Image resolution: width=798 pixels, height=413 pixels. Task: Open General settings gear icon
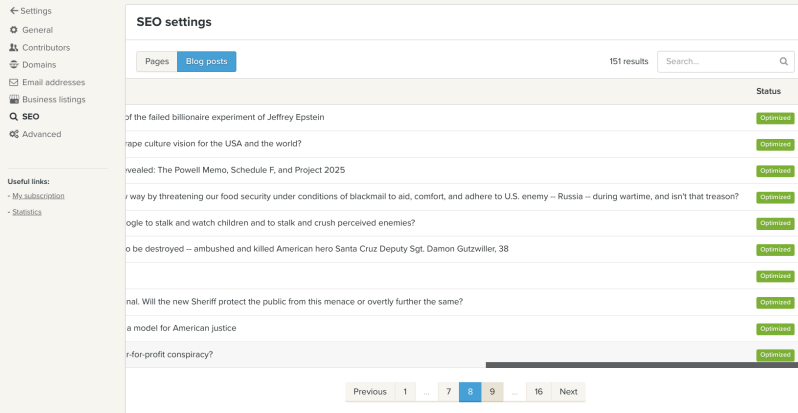click(x=13, y=30)
